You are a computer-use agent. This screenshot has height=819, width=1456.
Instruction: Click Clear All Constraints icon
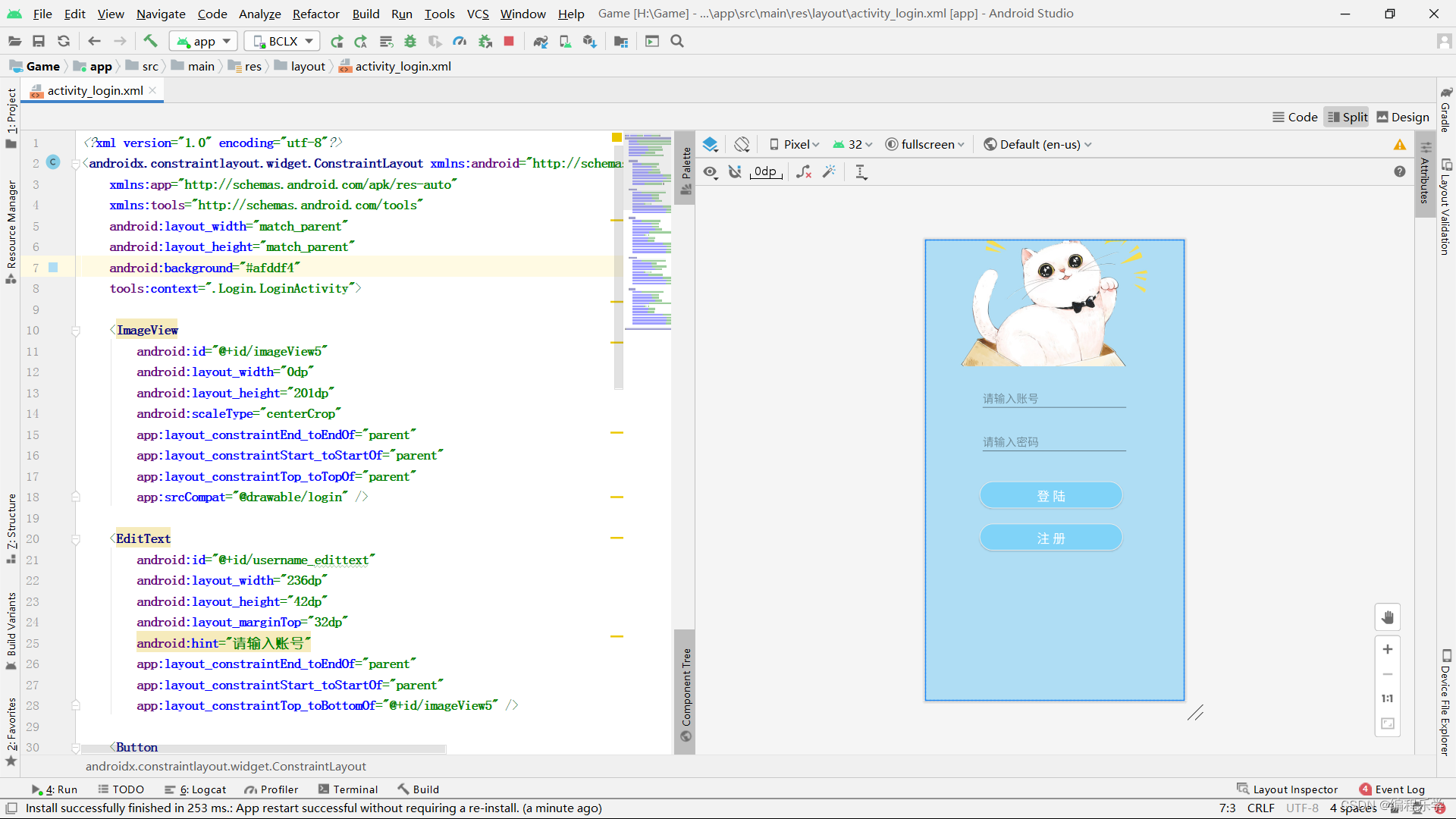[x=804, y=172]
